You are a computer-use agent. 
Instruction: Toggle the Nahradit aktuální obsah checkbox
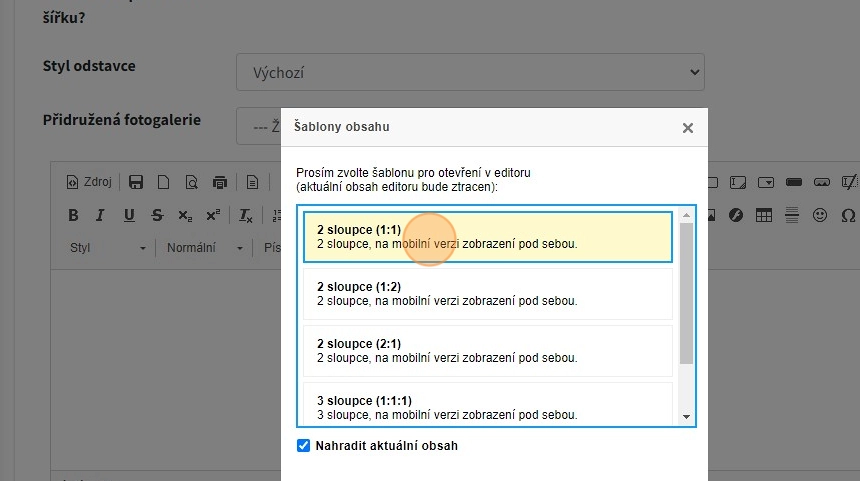coord(304,446)
